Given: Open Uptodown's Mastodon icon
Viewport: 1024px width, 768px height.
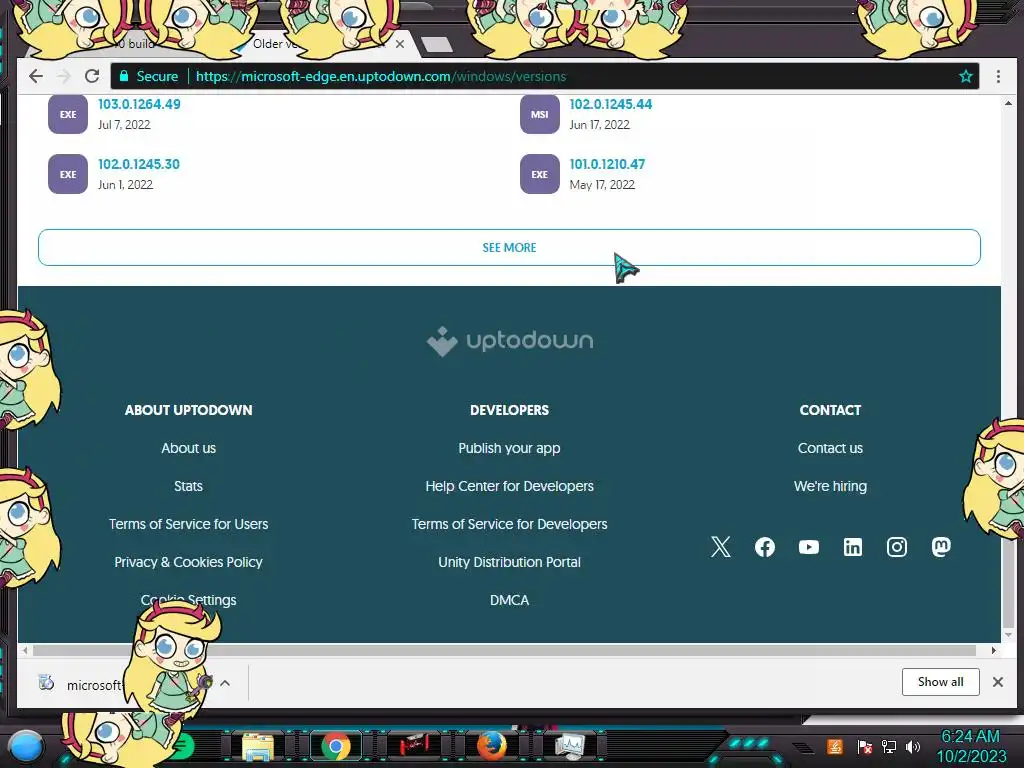Looking at the screenshot, I should pyautogui.click(x=940, y=547).
